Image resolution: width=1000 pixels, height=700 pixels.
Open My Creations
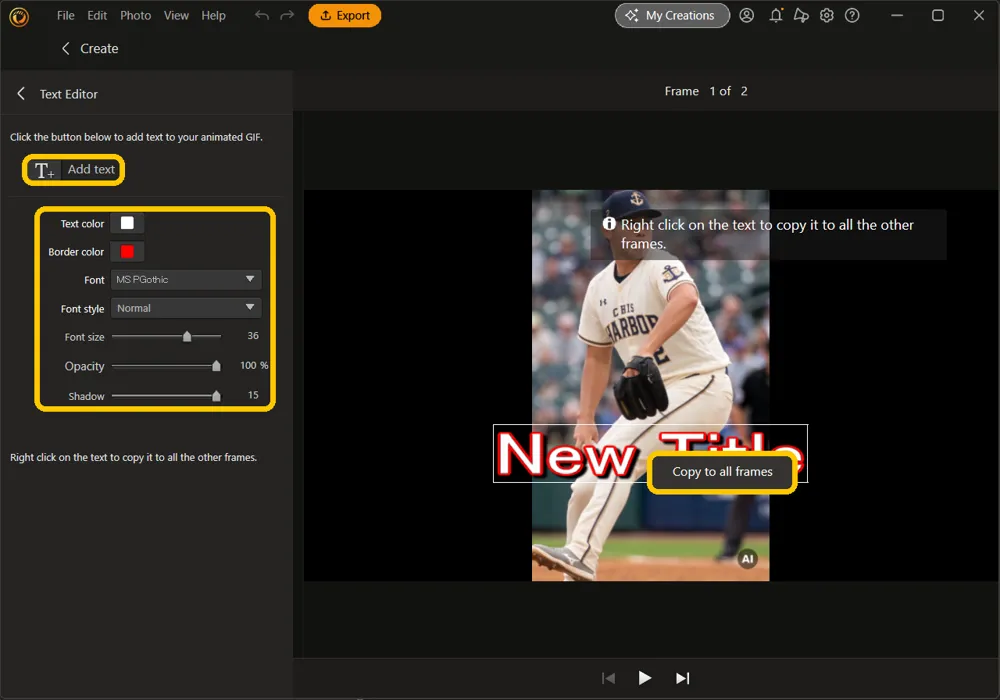coord(672,15)
